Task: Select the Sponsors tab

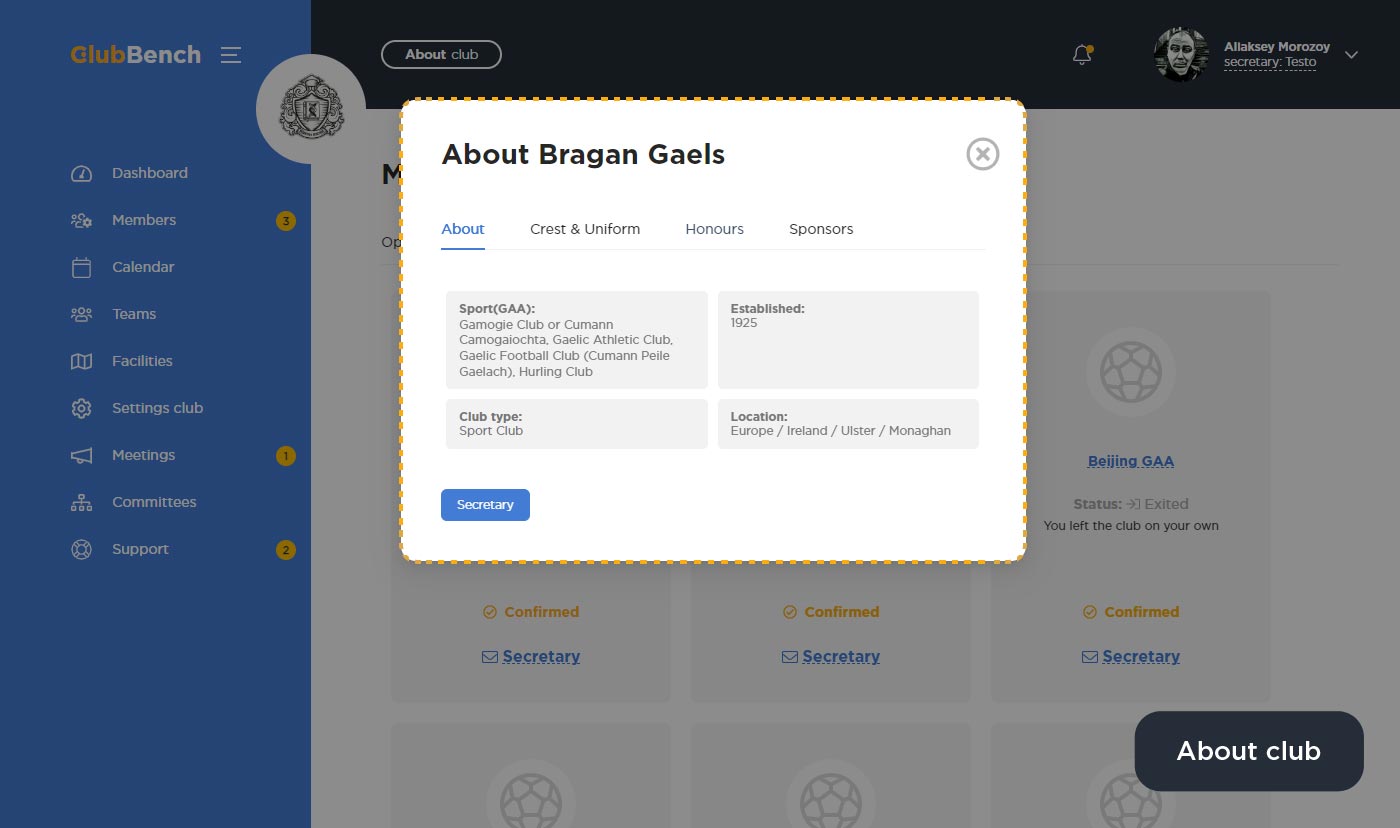Action: [821, 229]
